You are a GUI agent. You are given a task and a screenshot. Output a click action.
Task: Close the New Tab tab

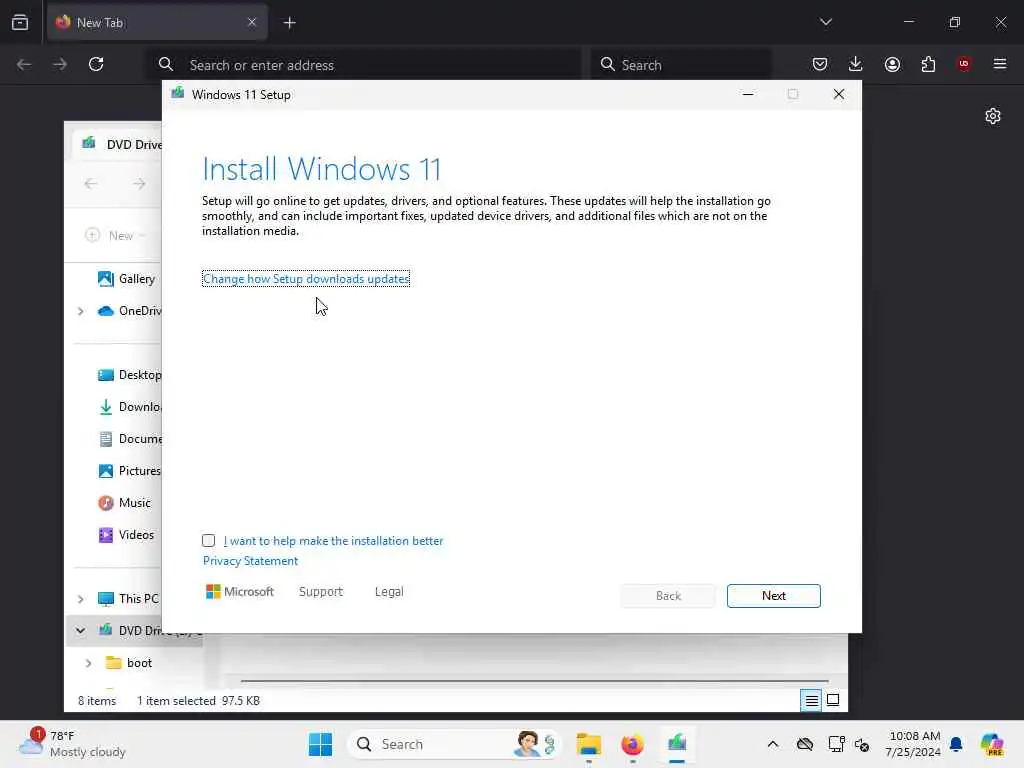click(x=252, y=22)
